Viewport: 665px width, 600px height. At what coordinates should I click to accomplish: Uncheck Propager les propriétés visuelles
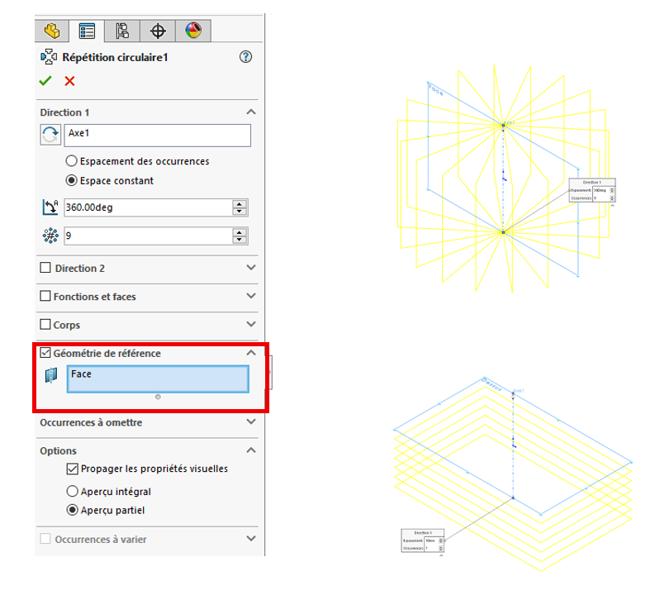(x=71, y=468)
